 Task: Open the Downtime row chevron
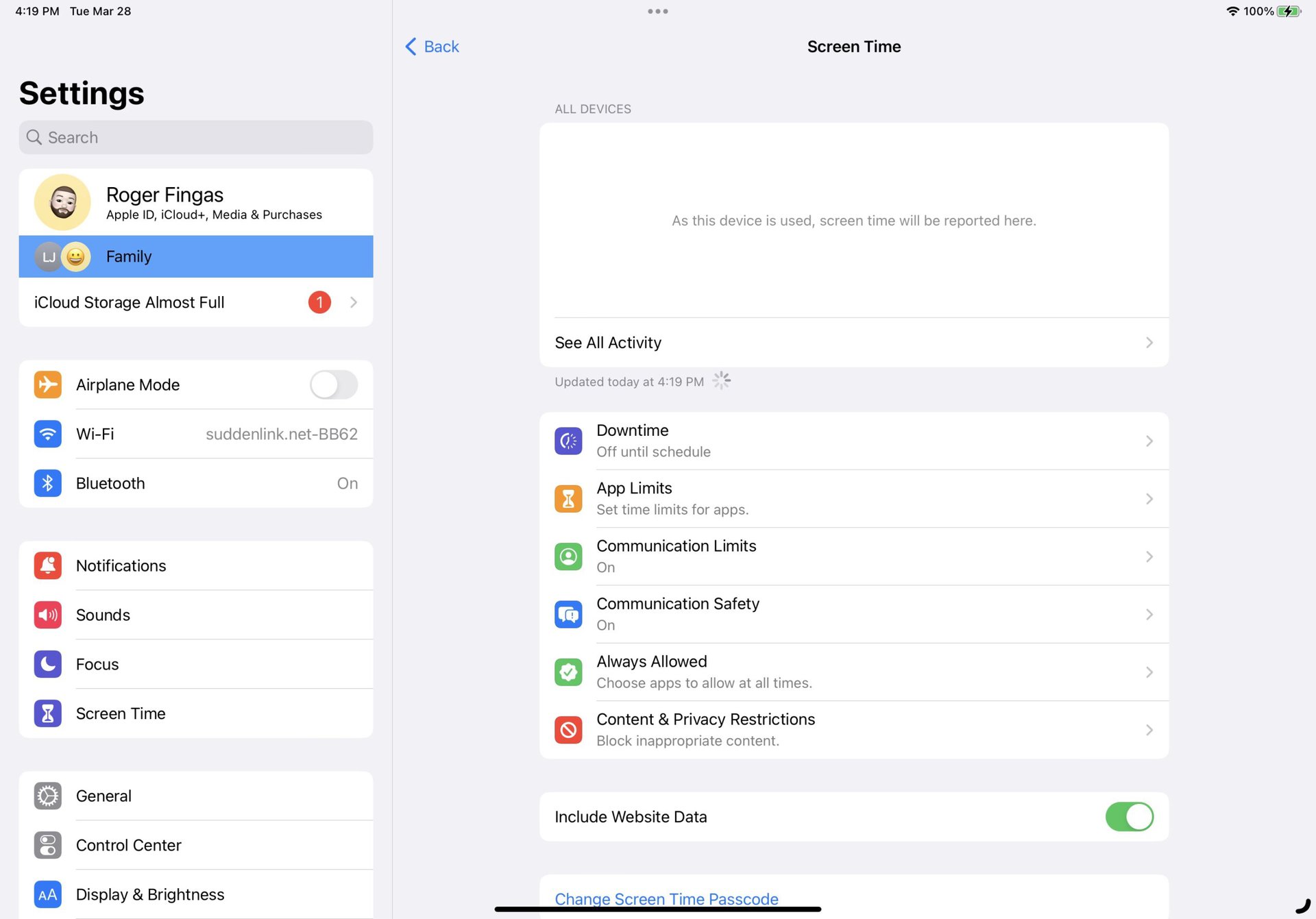(1149, 441)
